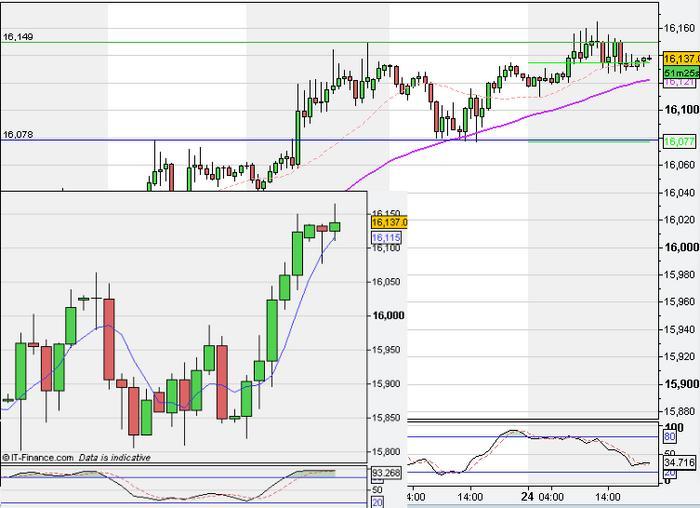Click 16,060 on the main price axis

(679, 165)
